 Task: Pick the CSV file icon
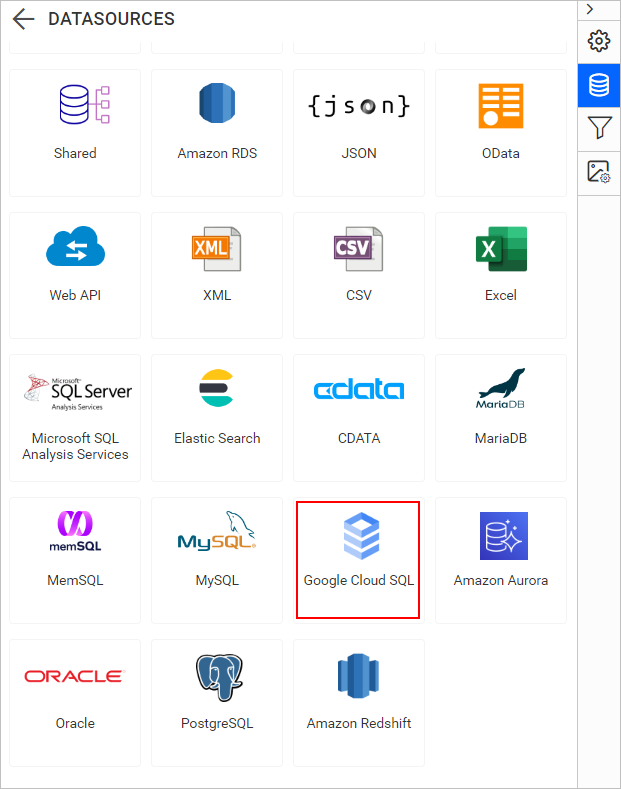359,249
